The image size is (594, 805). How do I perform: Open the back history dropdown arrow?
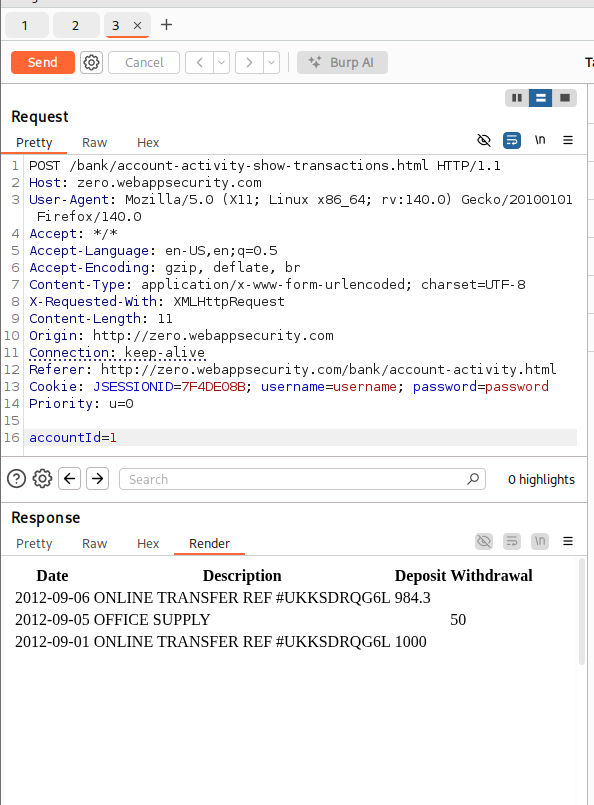[221, 63]
